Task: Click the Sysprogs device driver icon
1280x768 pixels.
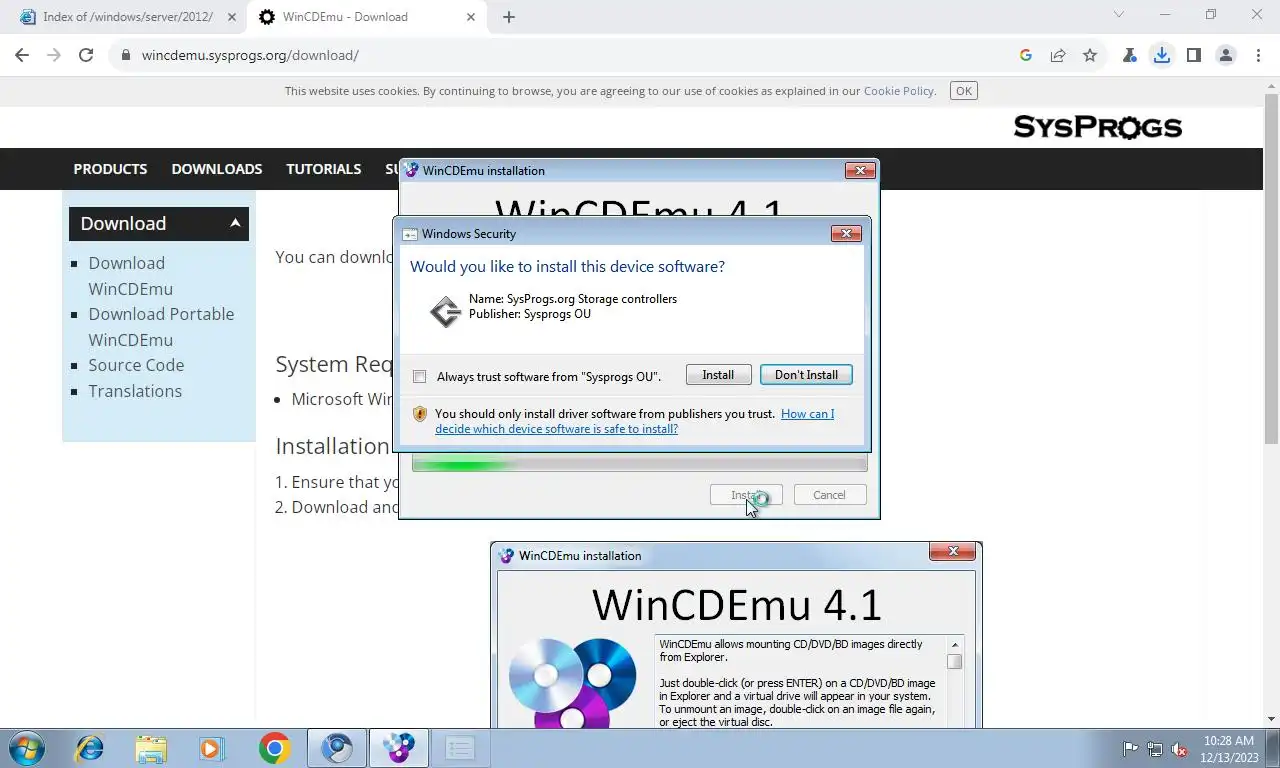Action: point(445,311)
